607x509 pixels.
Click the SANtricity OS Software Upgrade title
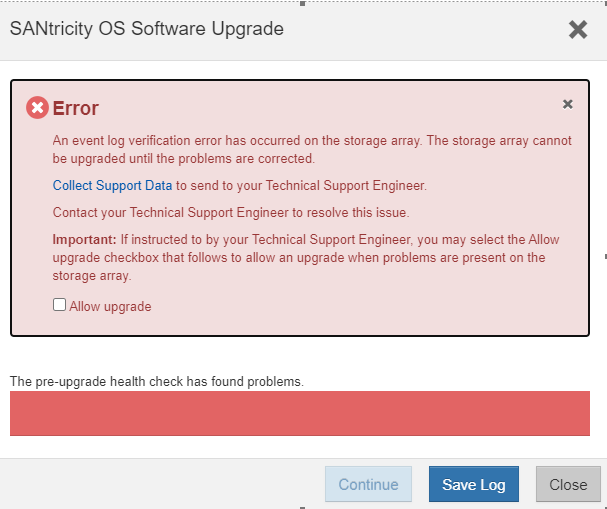146,29
